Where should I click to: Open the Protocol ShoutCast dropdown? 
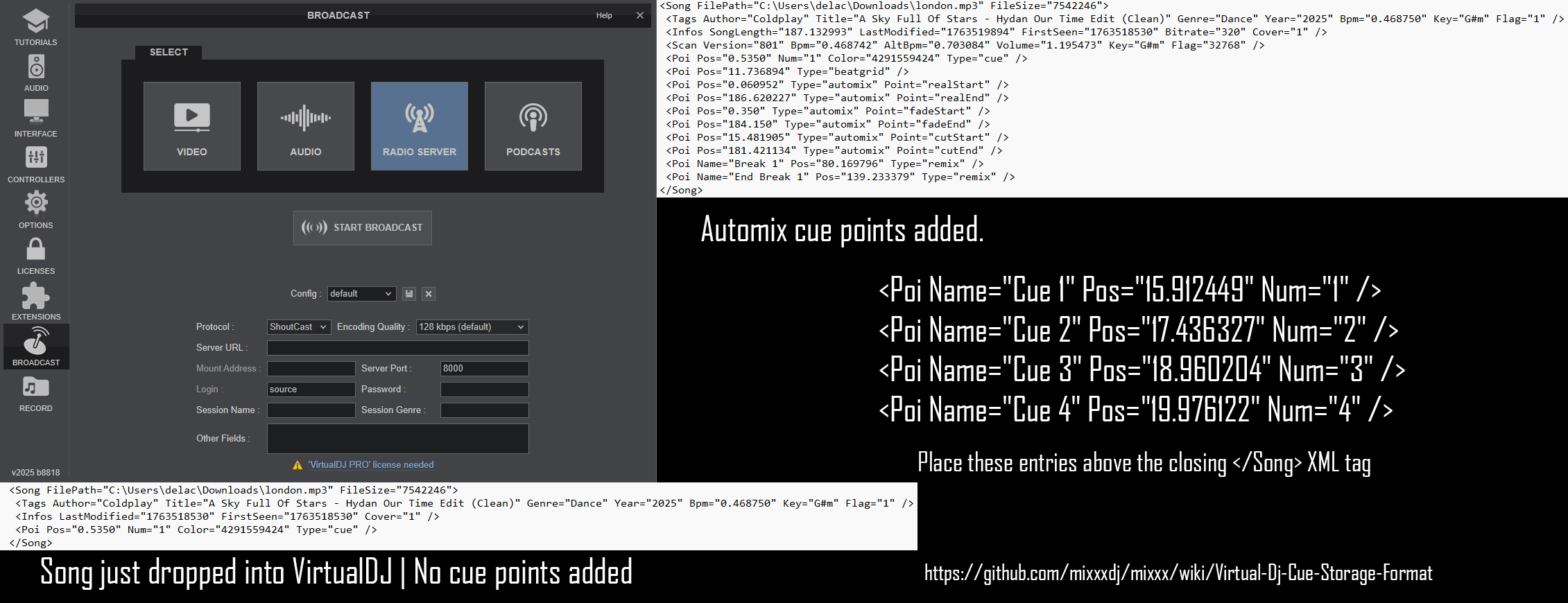tap(298, 327)
